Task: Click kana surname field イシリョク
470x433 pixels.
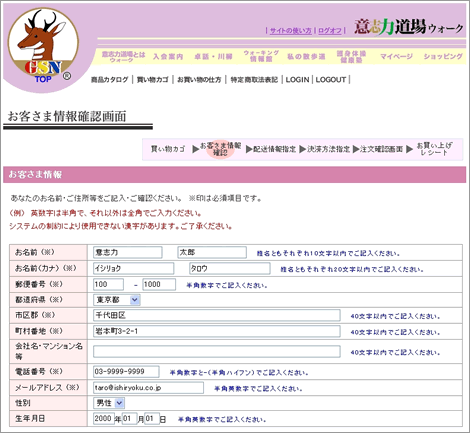Action: click(x=134, y=268)
